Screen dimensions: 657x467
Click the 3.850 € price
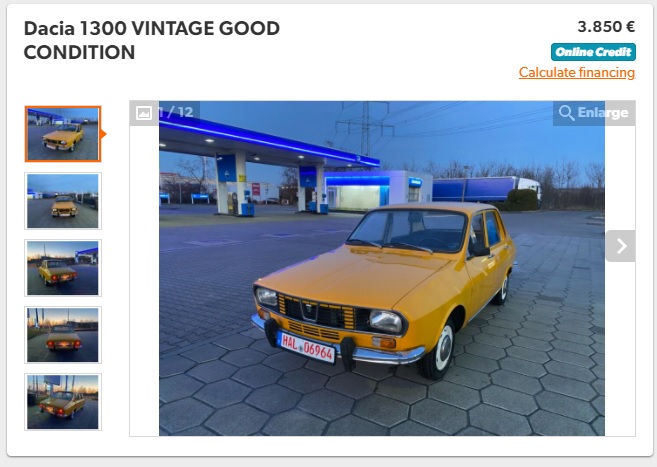[x=606, y=27]
